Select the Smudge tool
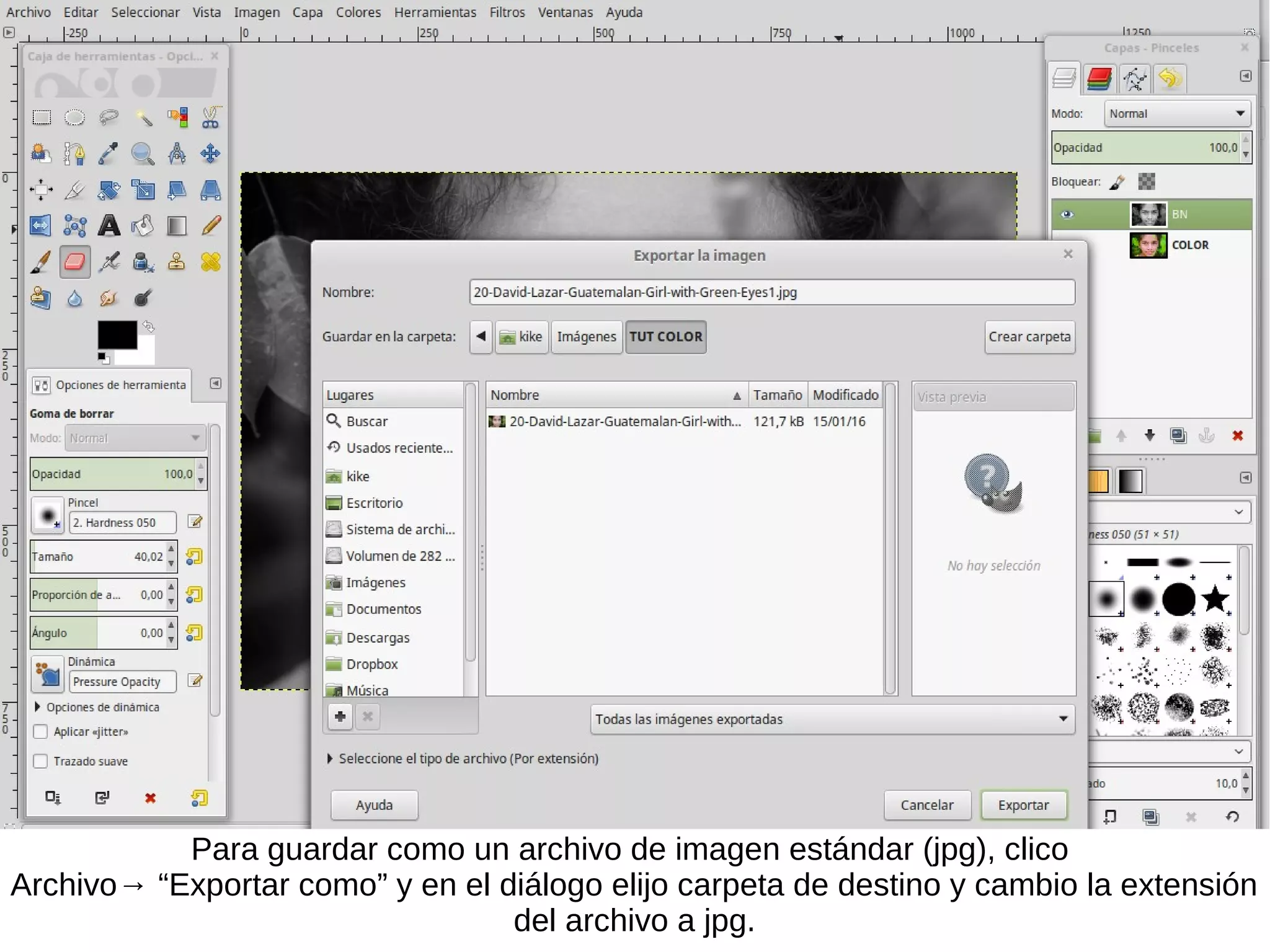The width and height of the screenshot is (1270, 952). coord(109,298)
